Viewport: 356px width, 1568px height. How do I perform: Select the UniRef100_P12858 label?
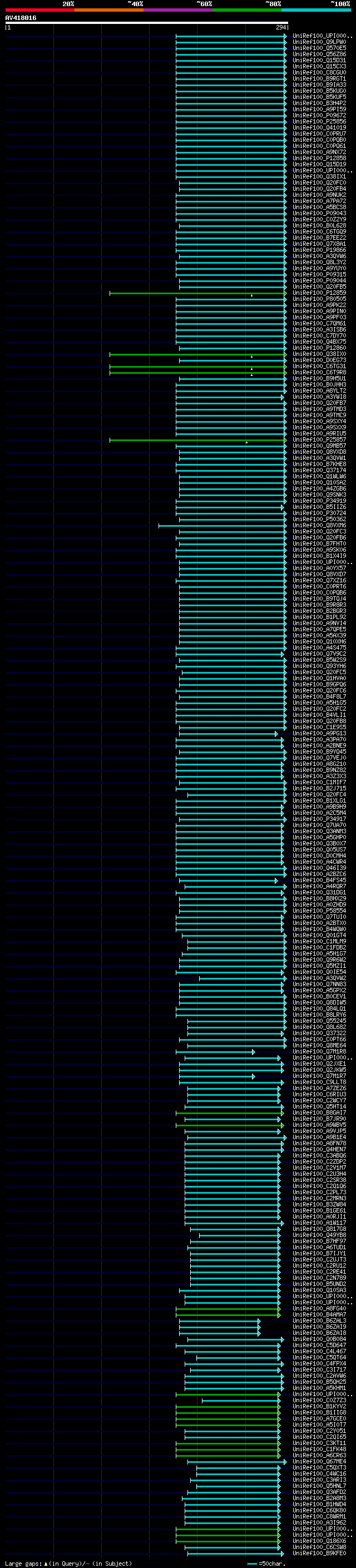click(x=319, y=157)
